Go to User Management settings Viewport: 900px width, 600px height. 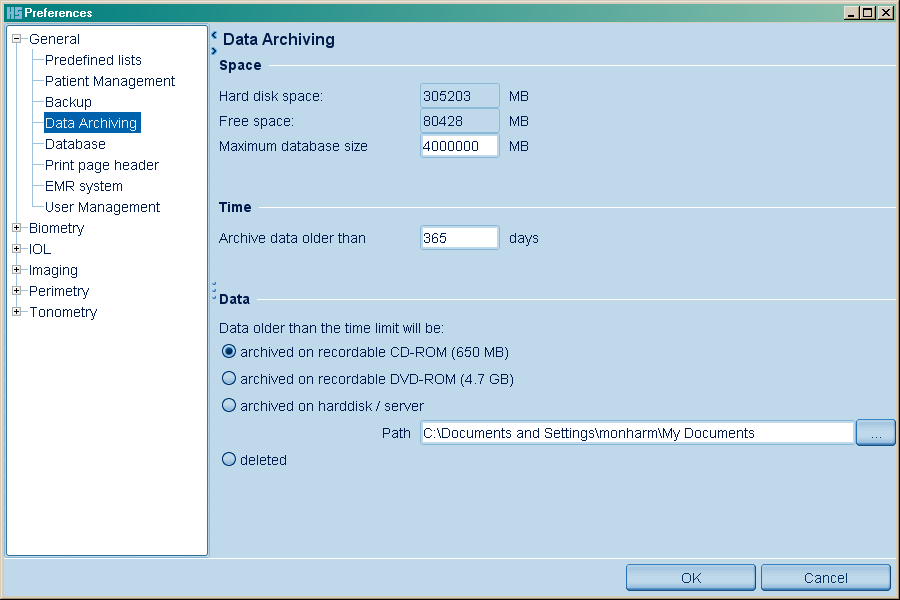(x=102, y=207)
